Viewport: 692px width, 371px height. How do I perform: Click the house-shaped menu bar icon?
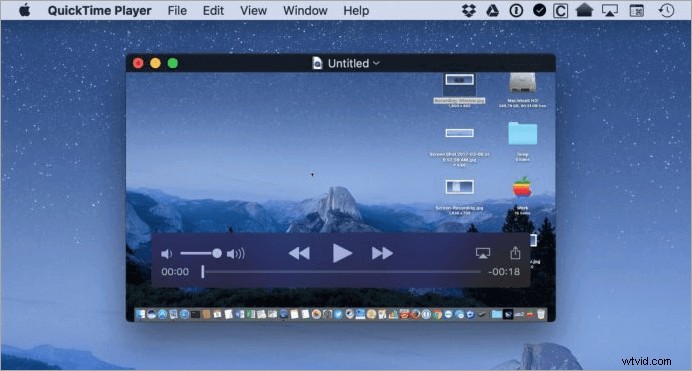[x=584, y=10]
